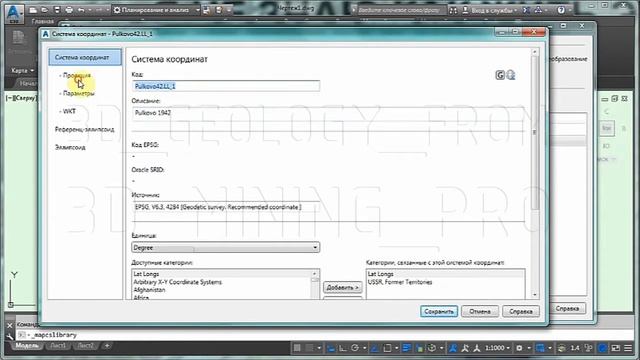Open the 1:1000 annotation scale dropdown
Screen dimensions: 640x360
(497, 348)
